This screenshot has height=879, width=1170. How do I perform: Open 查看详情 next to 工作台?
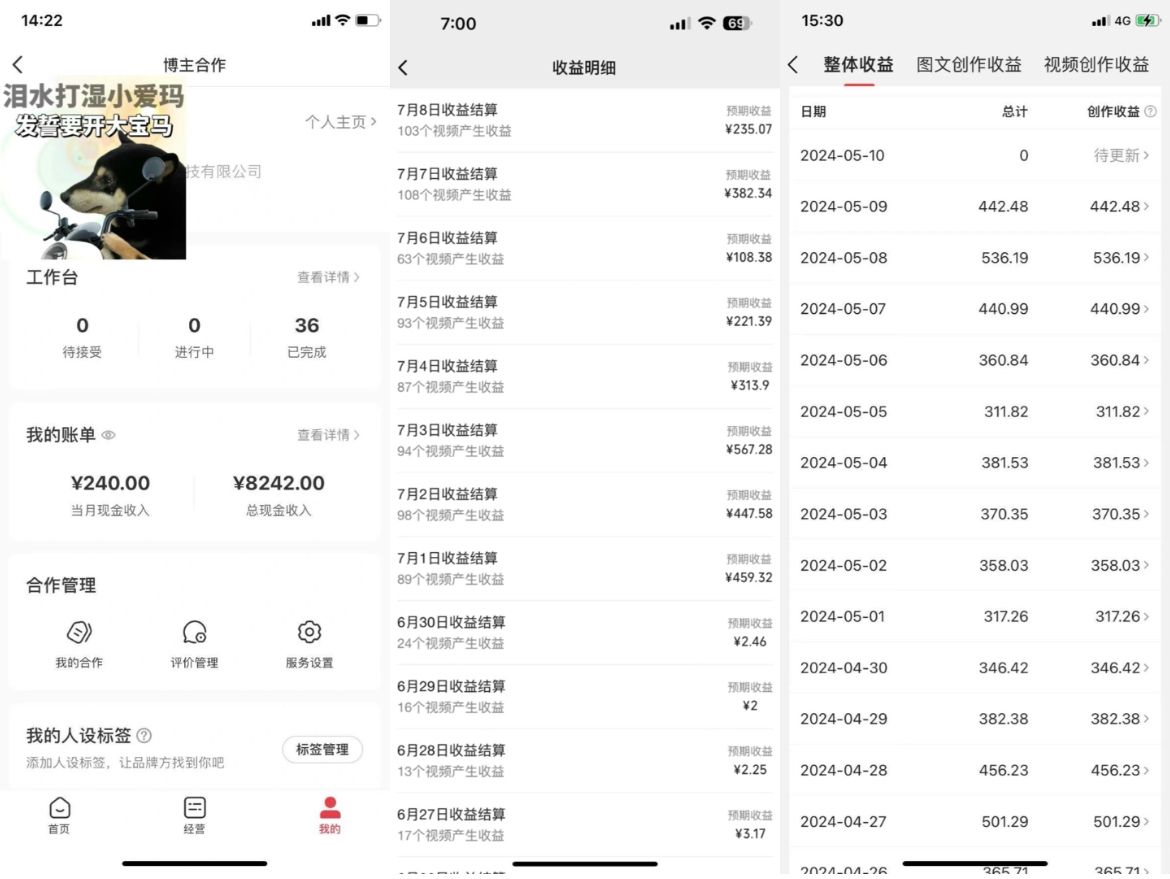pyautogui.click(x=326, y=278)
